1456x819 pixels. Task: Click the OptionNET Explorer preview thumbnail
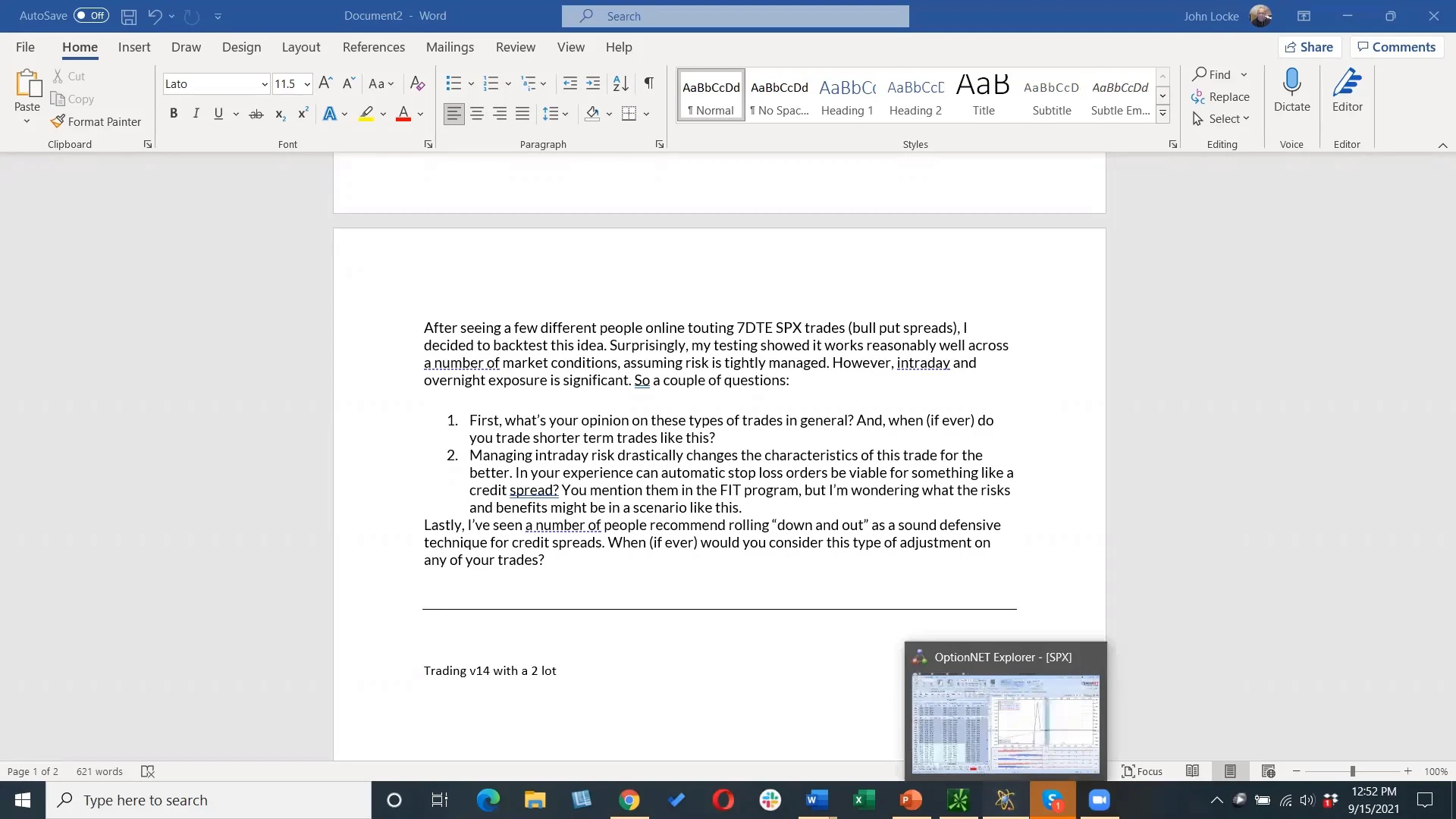coord(1006,724)
